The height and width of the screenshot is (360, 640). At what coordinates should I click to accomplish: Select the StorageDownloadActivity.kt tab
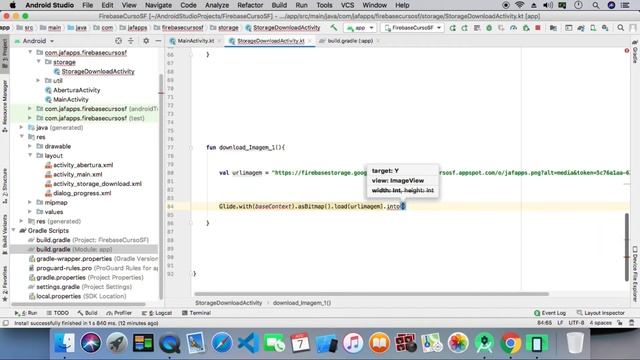click(270, 41)
